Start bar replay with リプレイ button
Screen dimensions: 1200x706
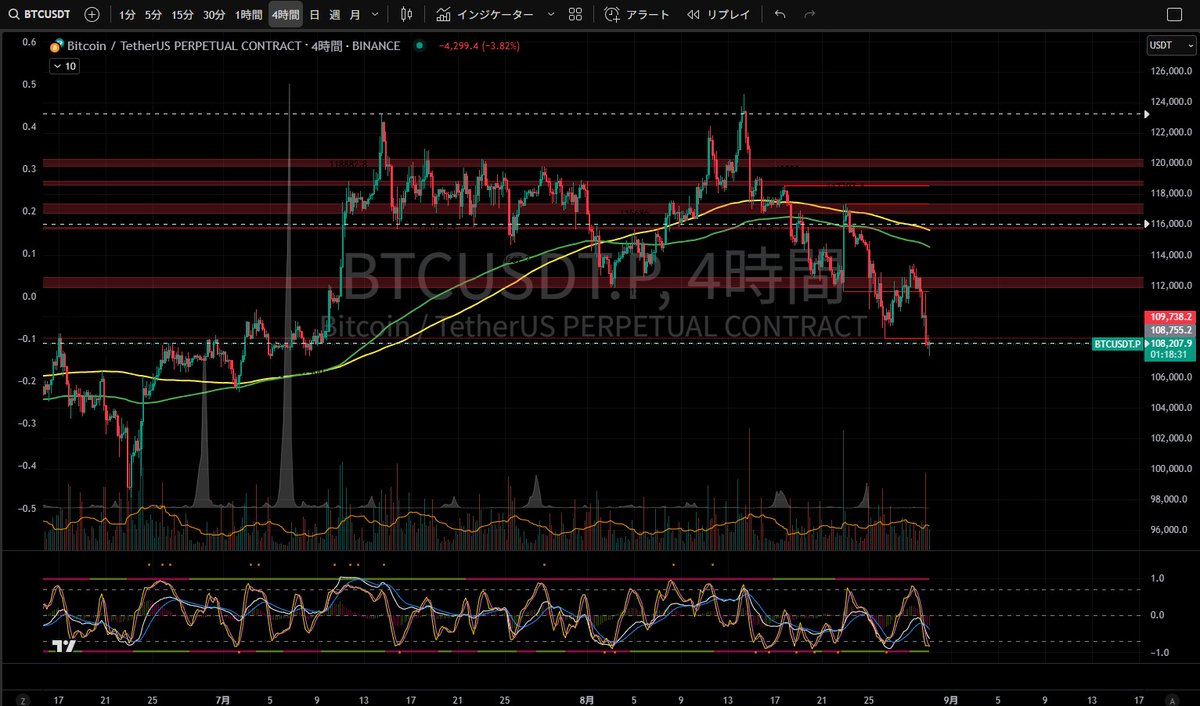pyautogui.click(x=718, y=15)
